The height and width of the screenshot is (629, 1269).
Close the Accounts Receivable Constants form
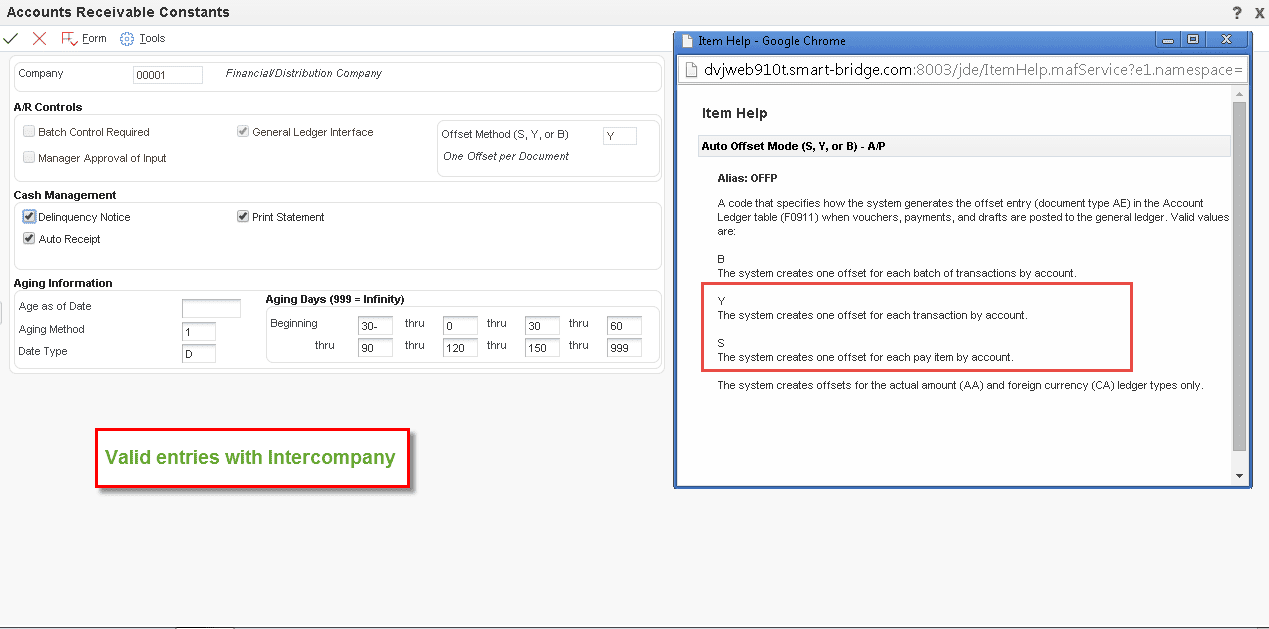(1259, 12)
